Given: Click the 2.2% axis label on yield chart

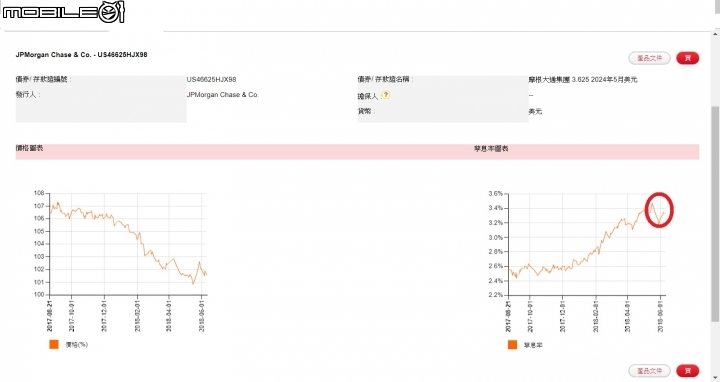Looking at the screenshot, I should pos(496,295).
